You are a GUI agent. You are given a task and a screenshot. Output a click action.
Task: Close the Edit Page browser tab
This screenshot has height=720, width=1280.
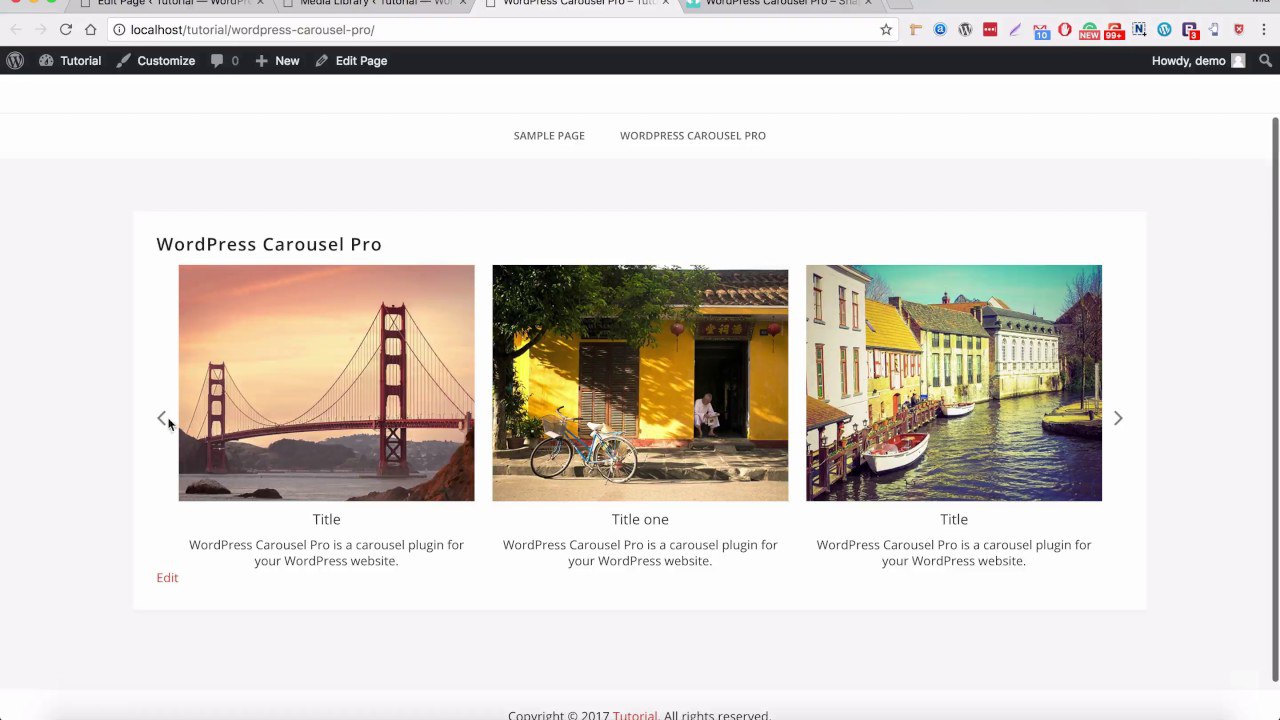[260, 3]
